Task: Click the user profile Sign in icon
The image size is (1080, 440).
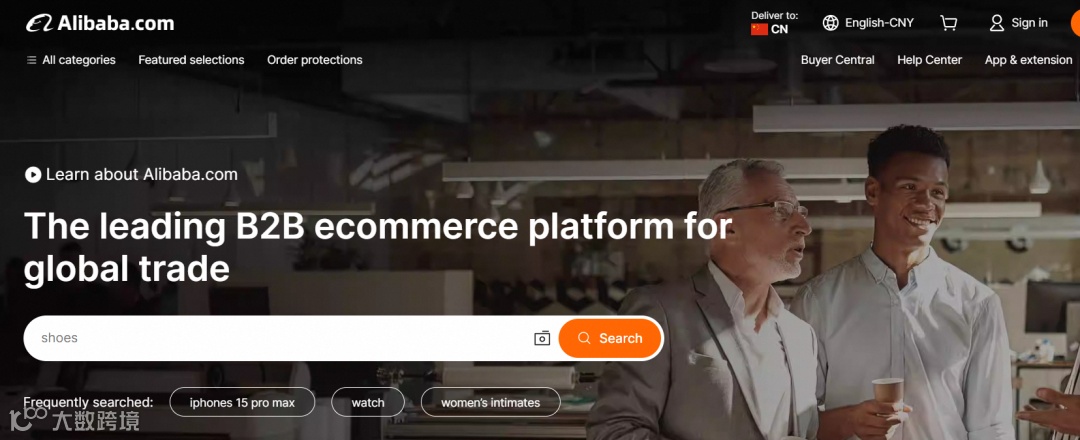Action: point(997,23)
